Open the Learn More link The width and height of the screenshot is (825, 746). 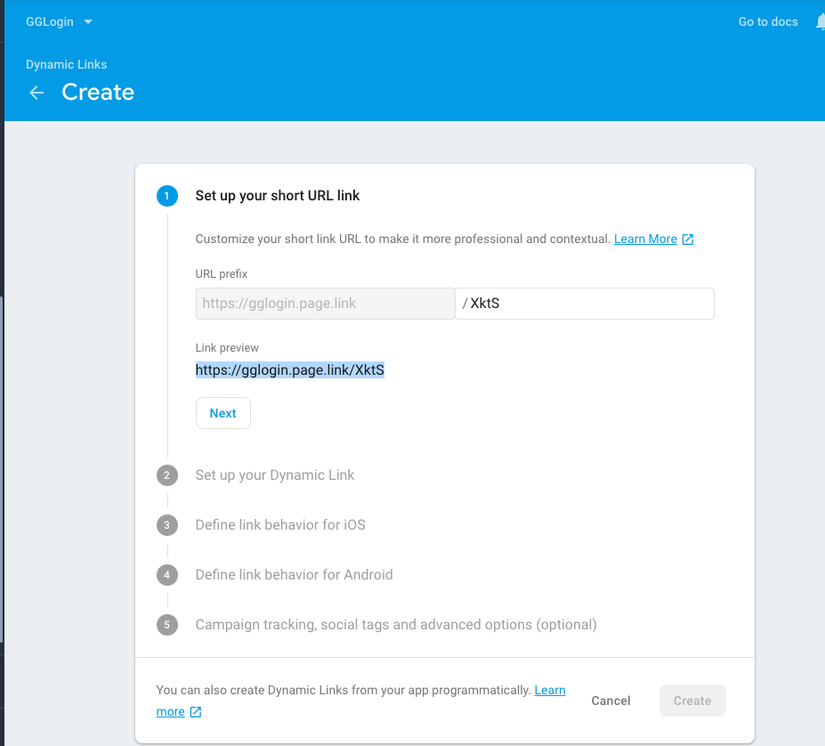645,240
